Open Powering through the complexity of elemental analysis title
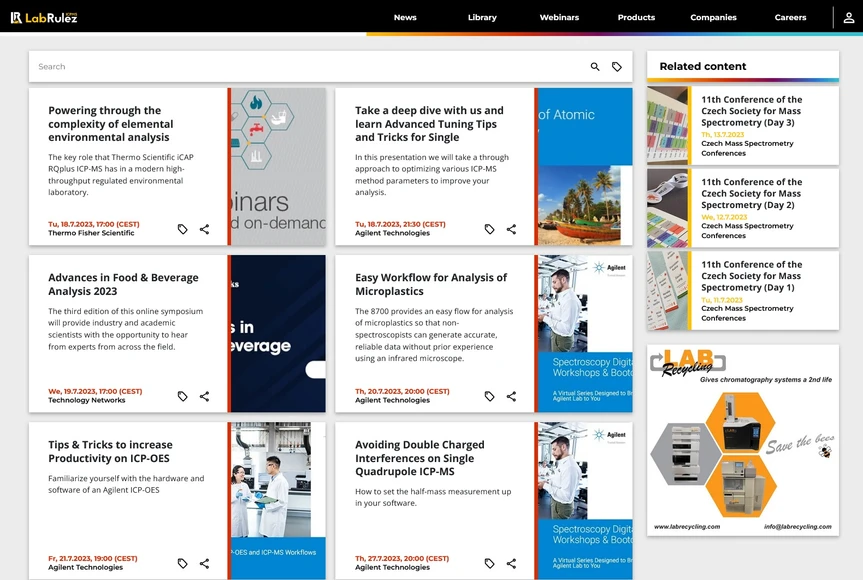The image size is (863, 580). coord(111,124)
